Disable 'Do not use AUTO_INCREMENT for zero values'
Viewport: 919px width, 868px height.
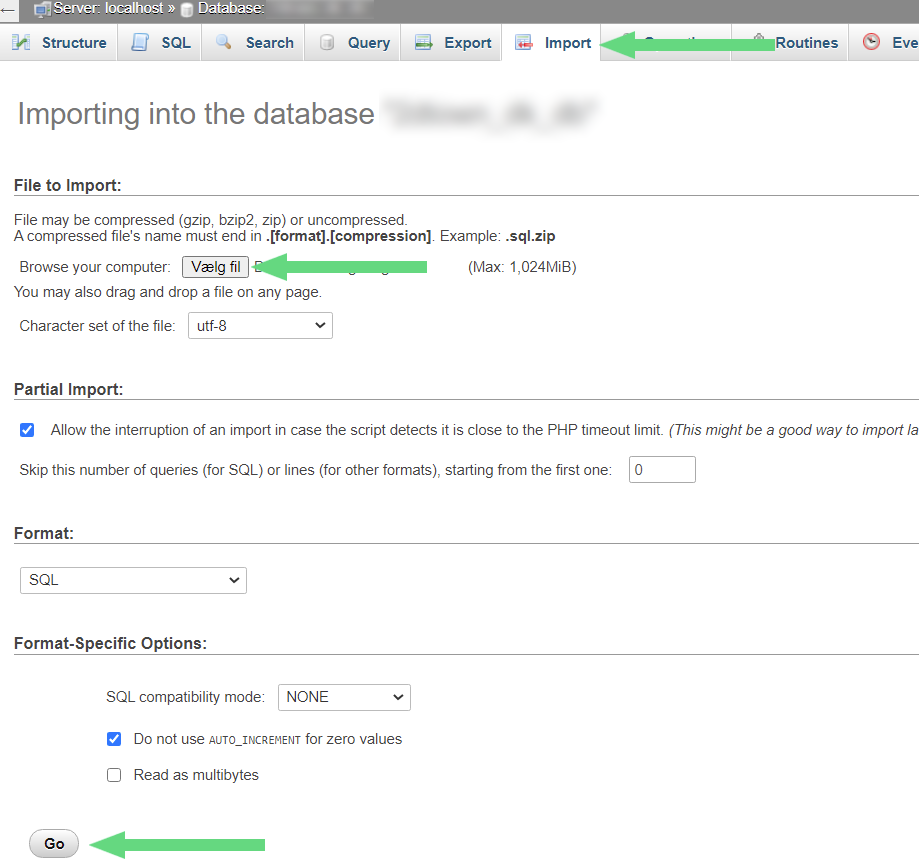pyautogui.click(x=114, y=739)
